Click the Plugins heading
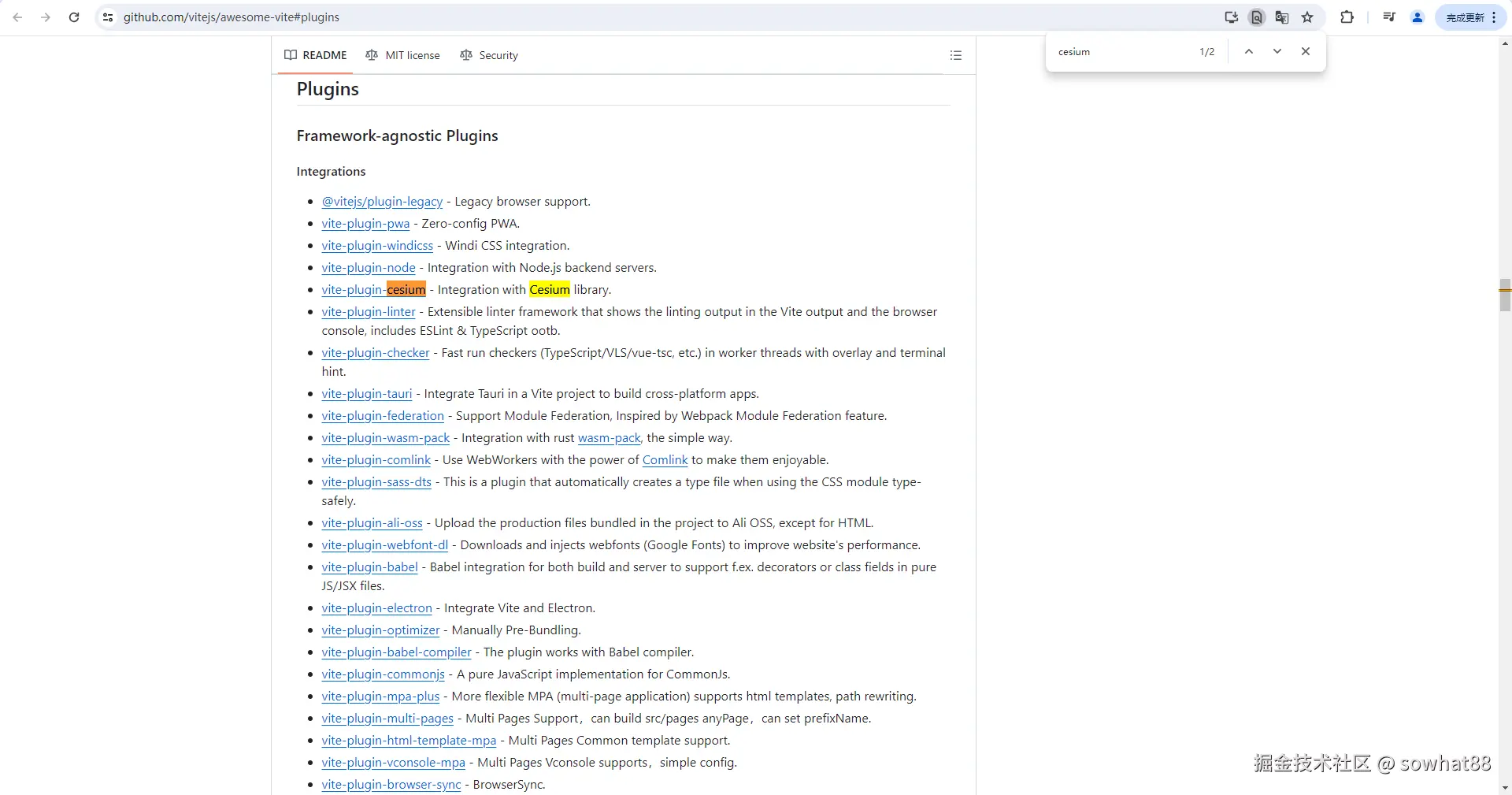1512x795 pixels. coord(328,89)
